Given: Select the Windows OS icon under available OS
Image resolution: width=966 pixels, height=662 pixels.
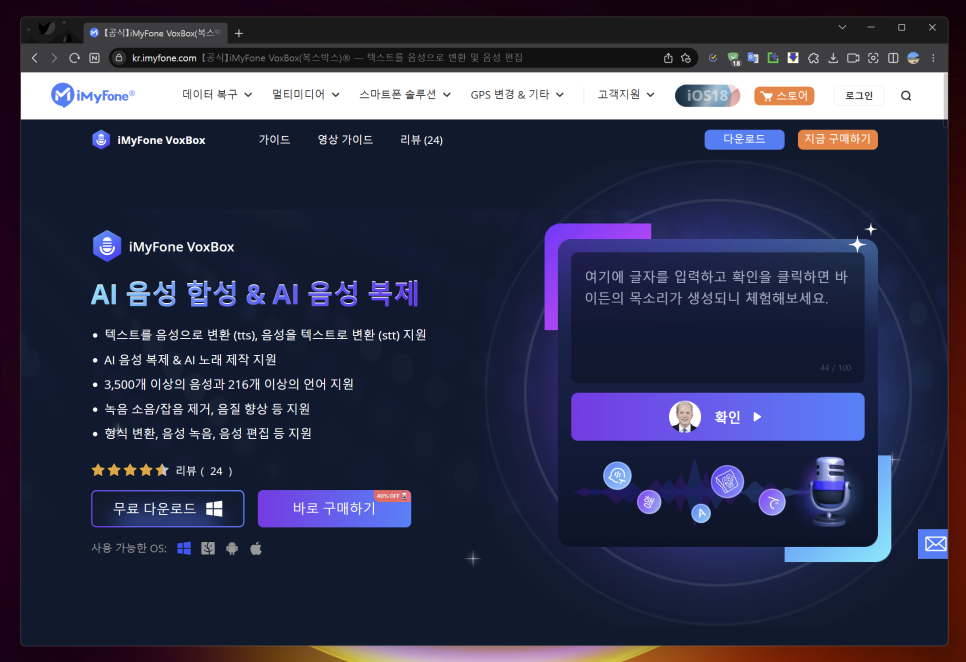Looking at the screenshot, I should pos(184,548).
